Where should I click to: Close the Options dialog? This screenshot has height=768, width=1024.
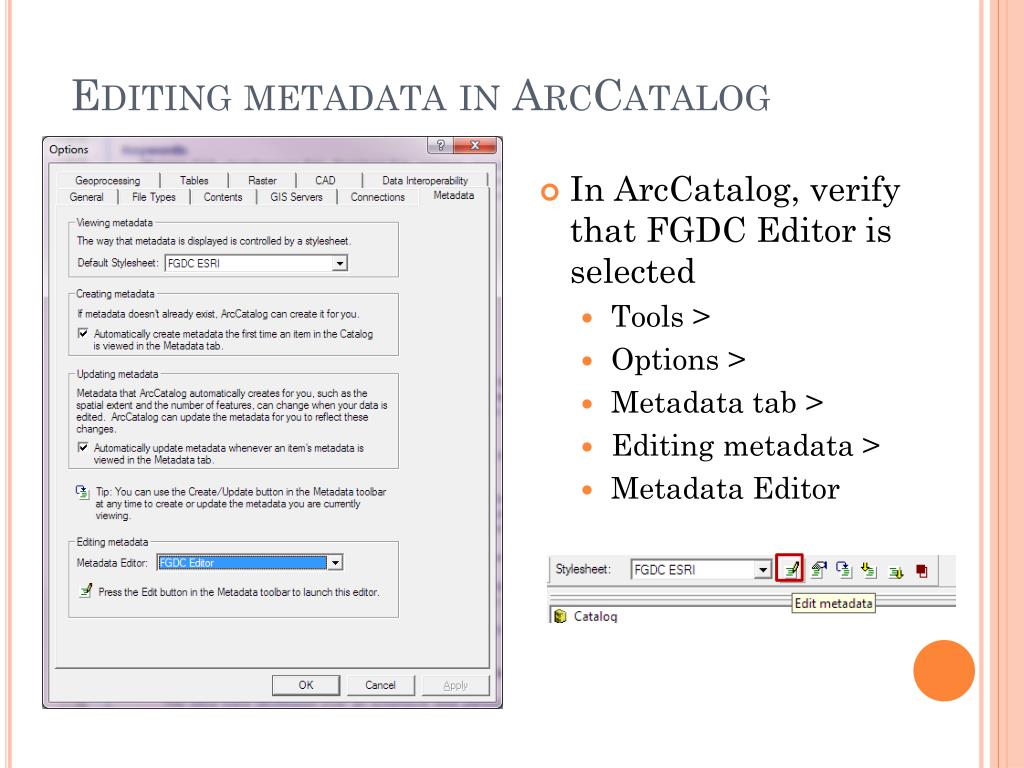point(475,146)
